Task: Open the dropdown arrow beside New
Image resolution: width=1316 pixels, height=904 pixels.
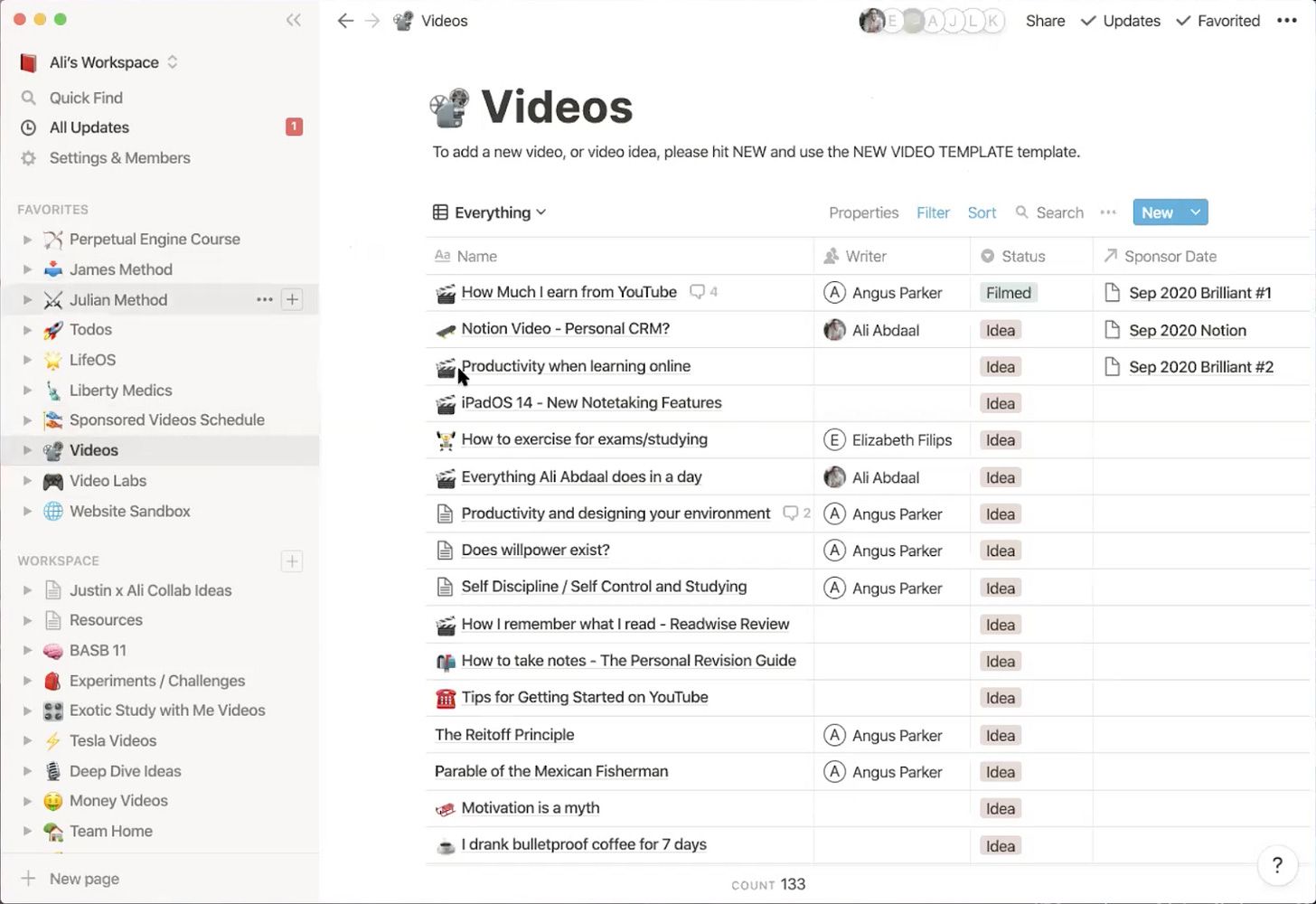Action: coord(1195,212)
